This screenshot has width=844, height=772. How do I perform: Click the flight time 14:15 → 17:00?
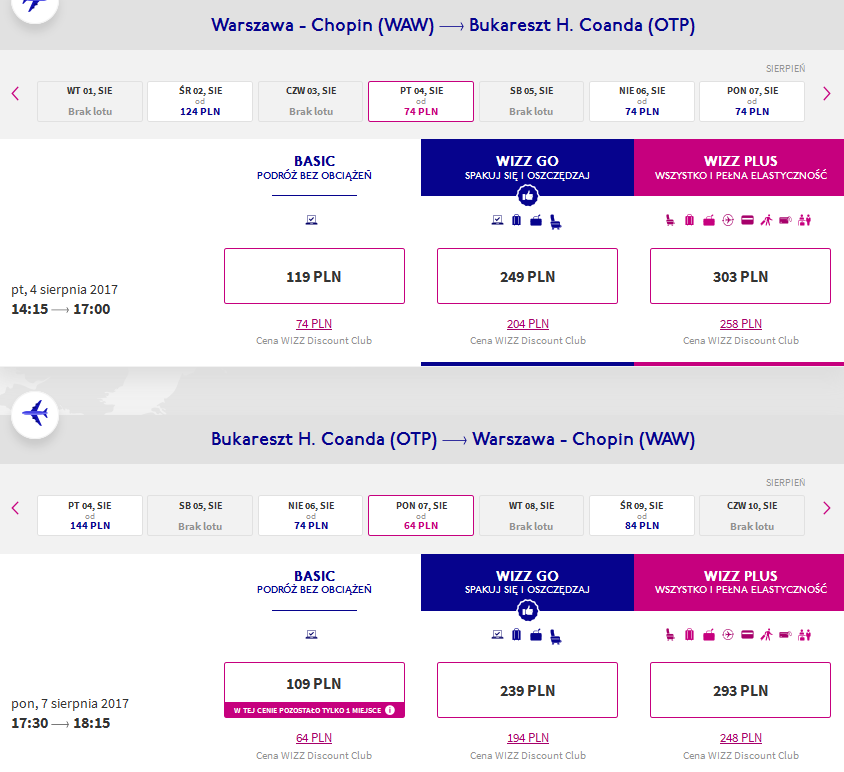tap(61, 309)
